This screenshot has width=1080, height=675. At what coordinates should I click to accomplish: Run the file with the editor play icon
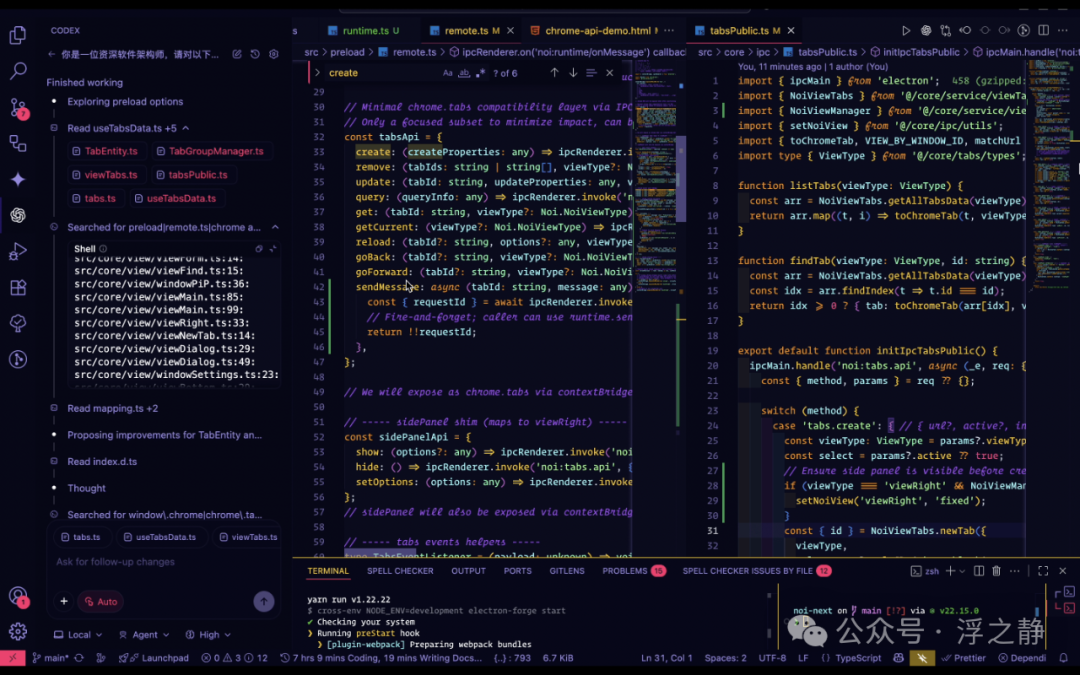(x=906, y=30)
